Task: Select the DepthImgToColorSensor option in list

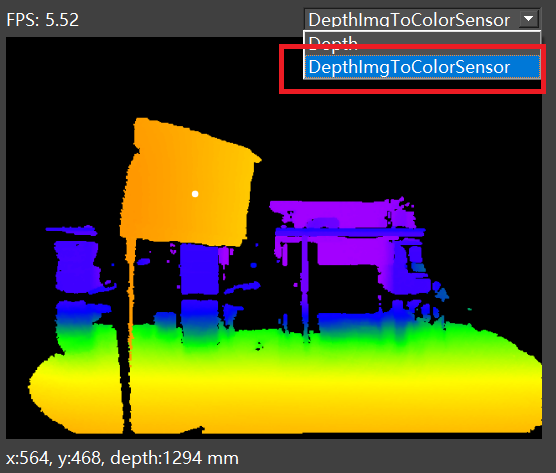Action: [x=422, y=67]
